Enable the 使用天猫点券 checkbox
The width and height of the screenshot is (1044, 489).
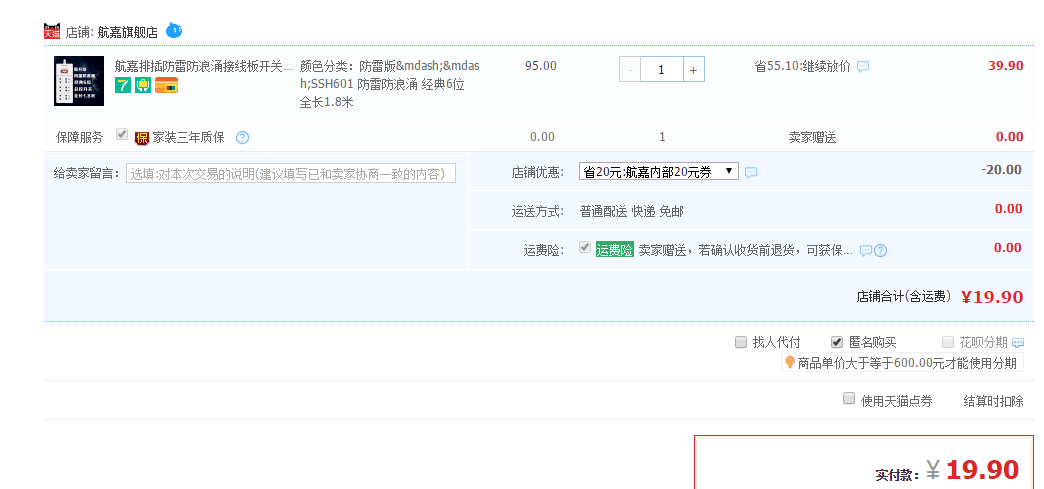(849, 398)
